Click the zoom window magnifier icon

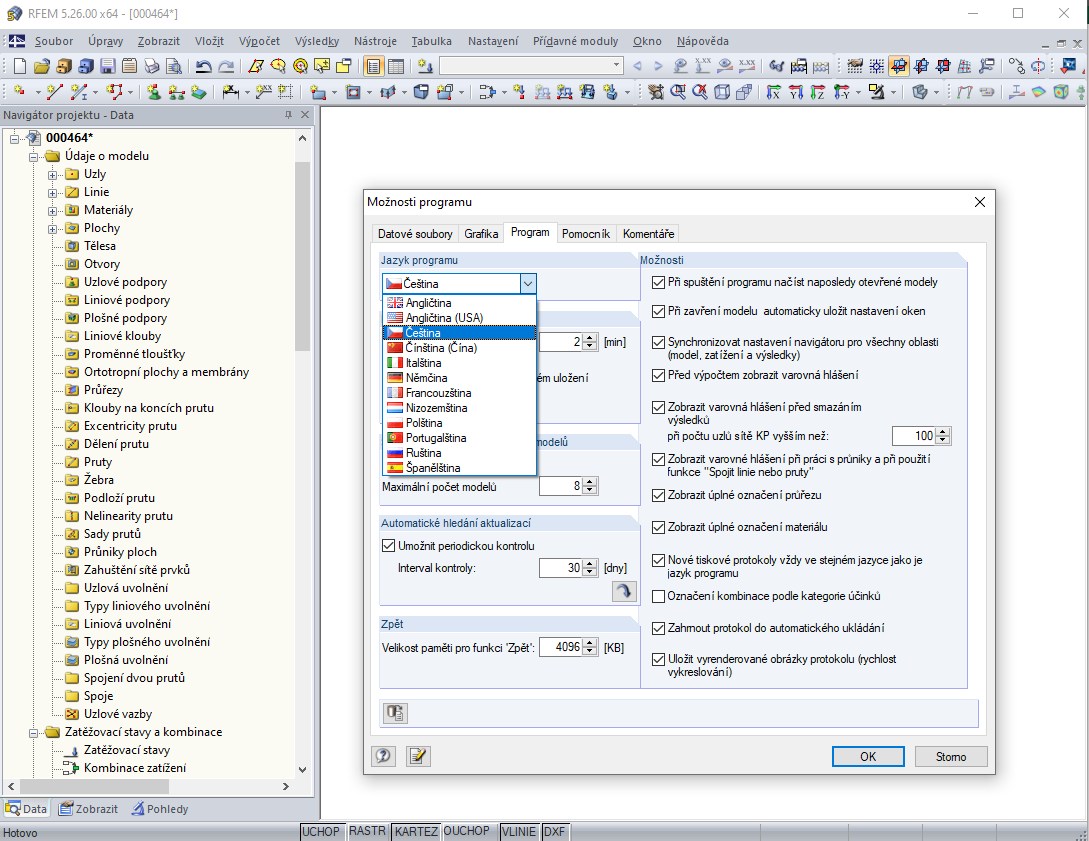coord(678,91)
